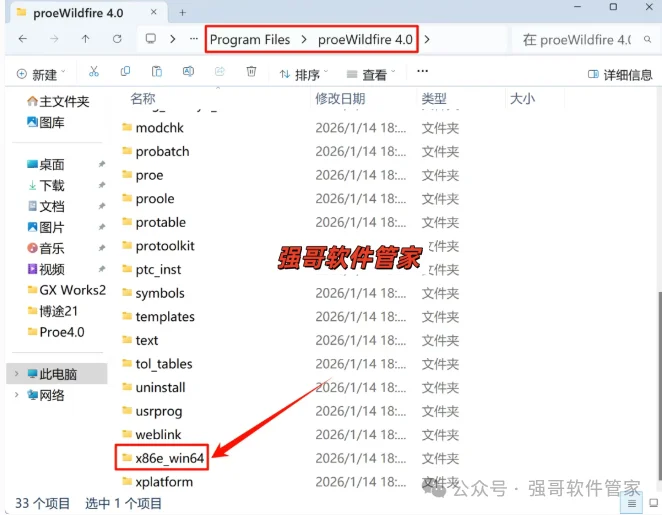Select 网络 in navigation pane
Image resolution: width=662 pixels, height=515 pixels.
46,395
